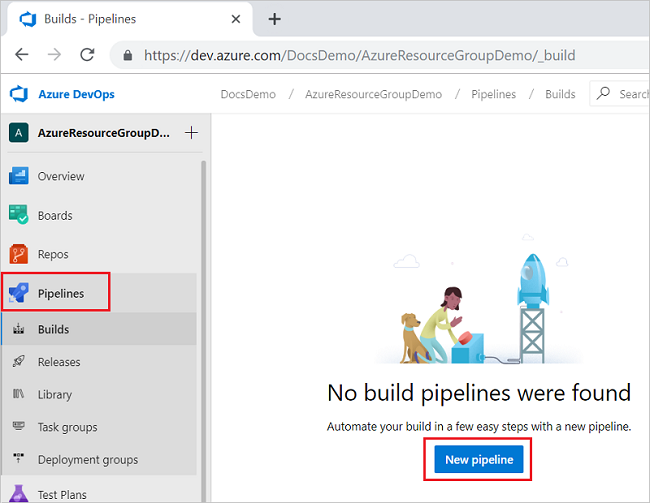This screenshot has height=503, width=650.
Task: Click the Builds icon in sidebar
Action: point(18,329)
